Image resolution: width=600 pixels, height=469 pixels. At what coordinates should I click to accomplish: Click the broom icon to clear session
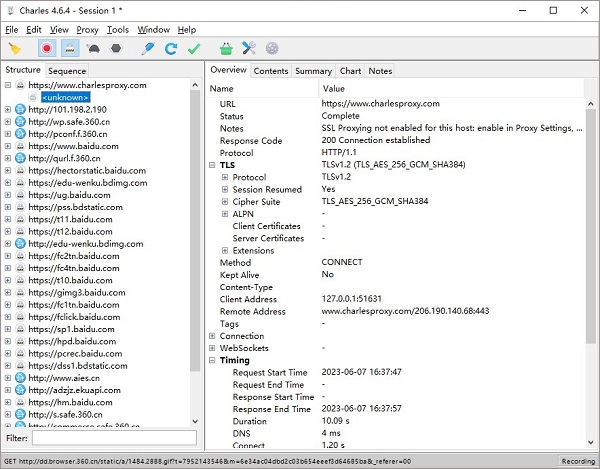pos(15,48)
